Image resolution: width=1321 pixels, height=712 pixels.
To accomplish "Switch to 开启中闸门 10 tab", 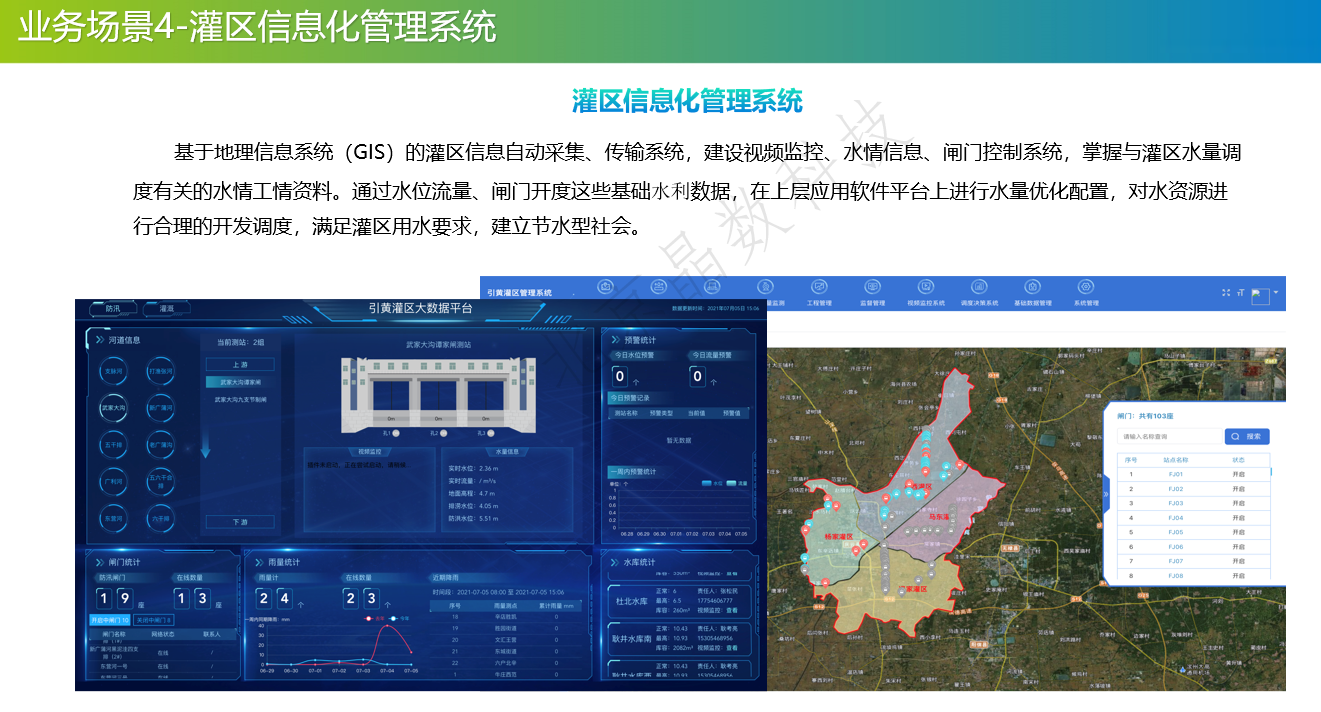I will point(111,620).
